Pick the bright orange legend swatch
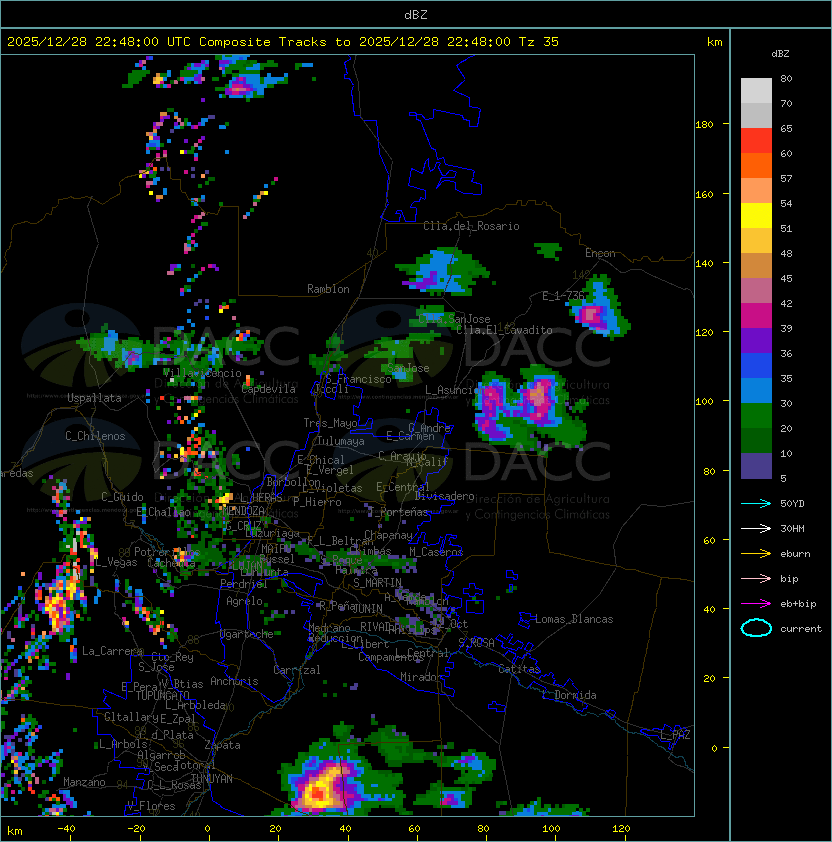Screen dimensions: 832x842 point(756,165)
